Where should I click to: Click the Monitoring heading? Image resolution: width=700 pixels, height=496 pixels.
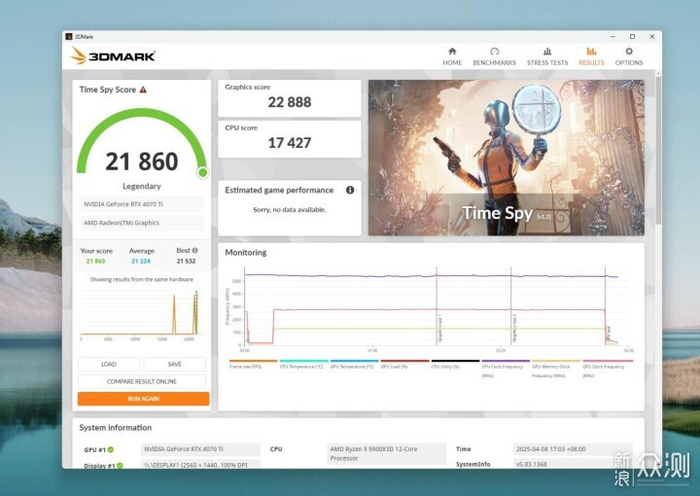(x=246, y=253)
